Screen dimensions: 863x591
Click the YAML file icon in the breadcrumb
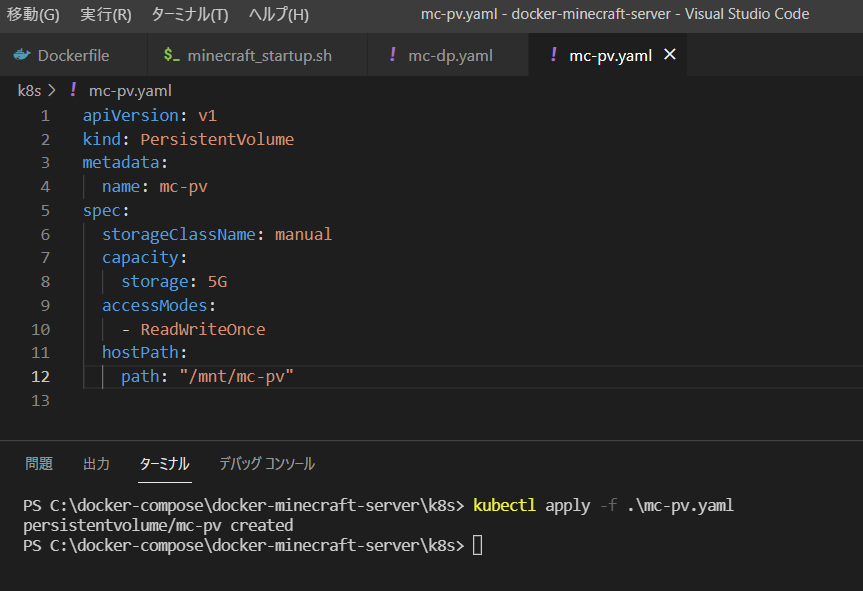click(x=73, y=90)
